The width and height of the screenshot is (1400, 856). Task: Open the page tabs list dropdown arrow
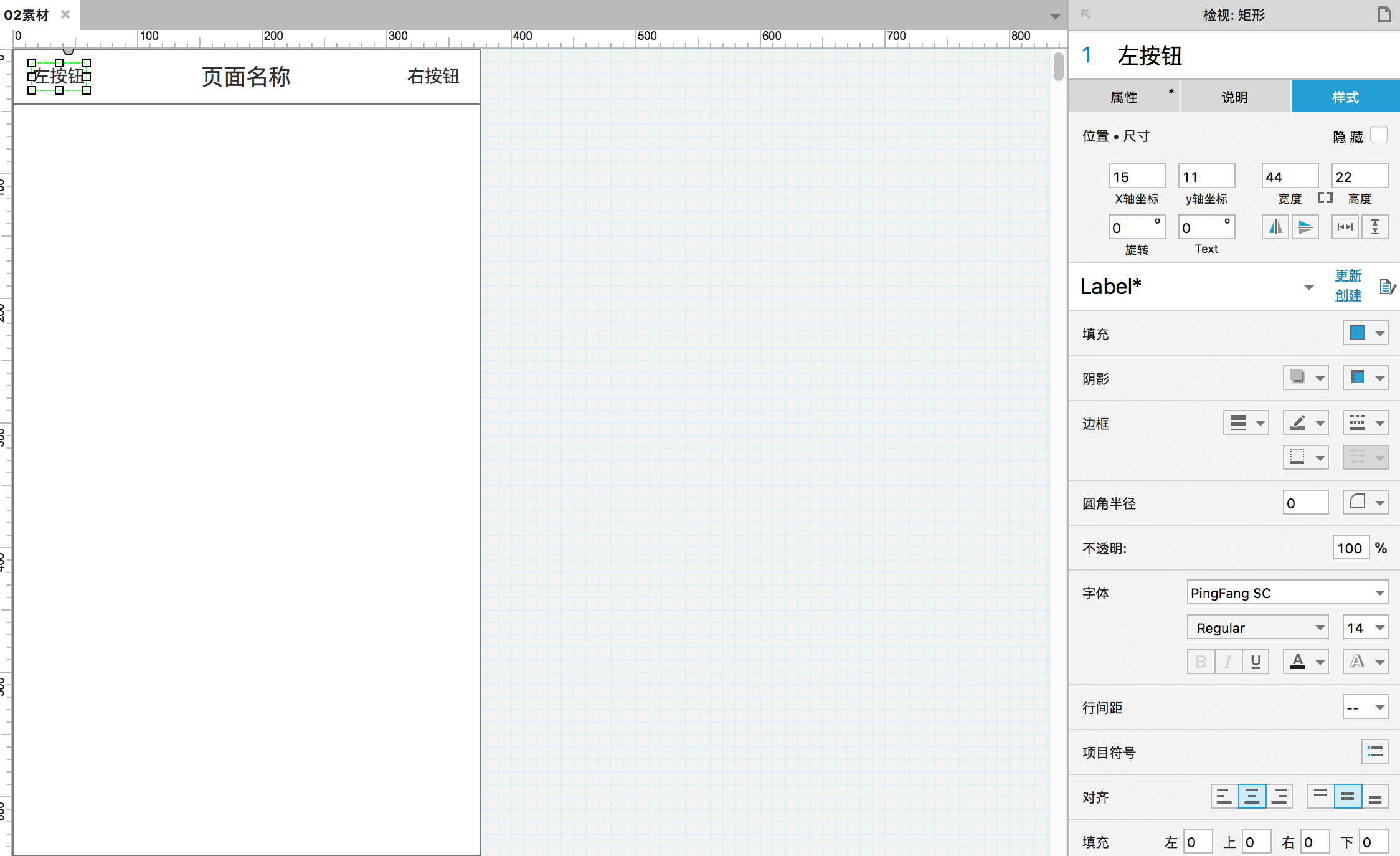(1055, 16)
